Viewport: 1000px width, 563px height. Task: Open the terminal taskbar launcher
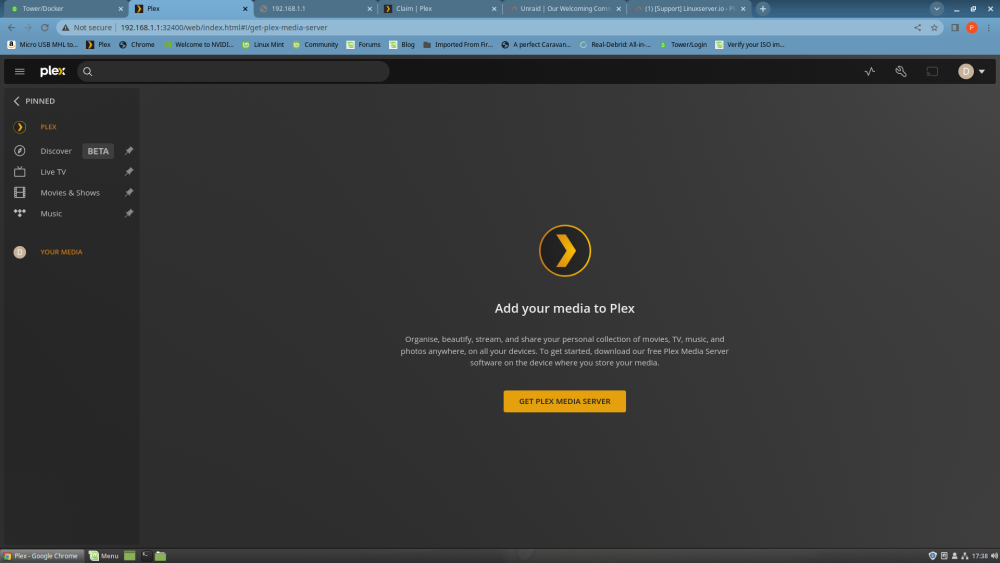[146, 556]
